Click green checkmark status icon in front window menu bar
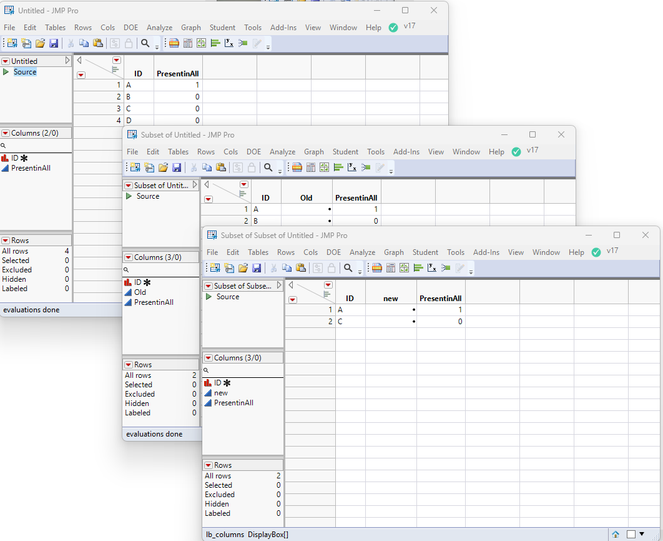663x541 pixels. point(596,253)
